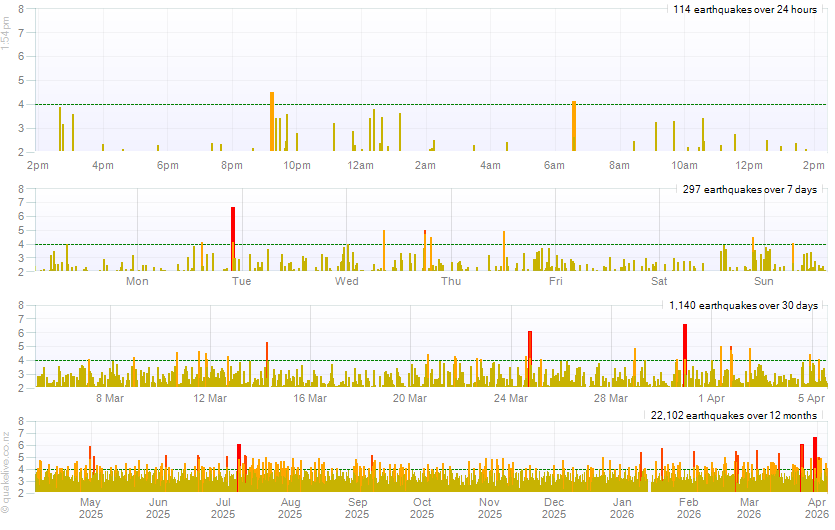
Task: Click the '114 earthquakes over 24 hours' label
Action: [745, 9]
